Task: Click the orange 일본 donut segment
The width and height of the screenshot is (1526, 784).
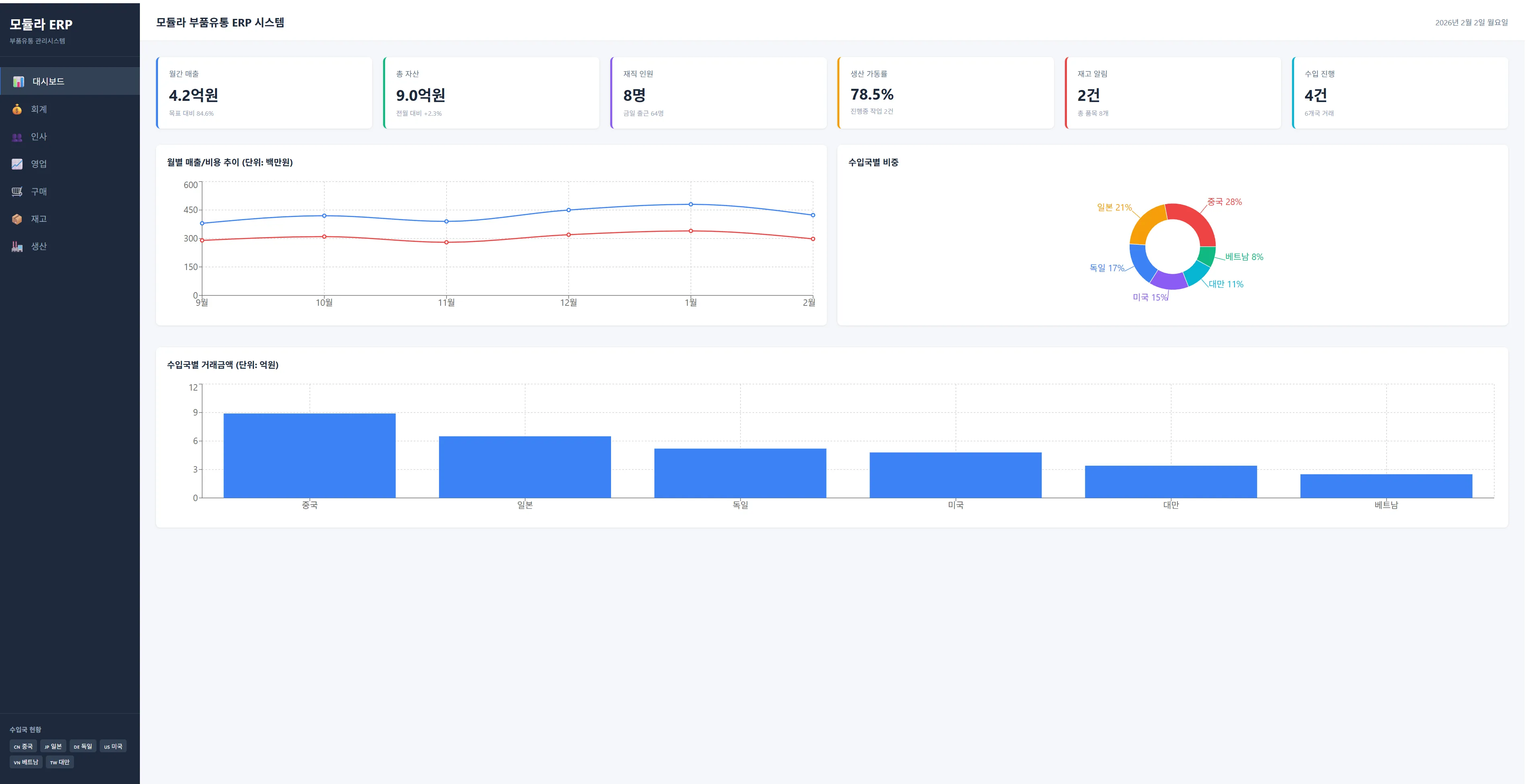Action: click(x=1145, y=224)
